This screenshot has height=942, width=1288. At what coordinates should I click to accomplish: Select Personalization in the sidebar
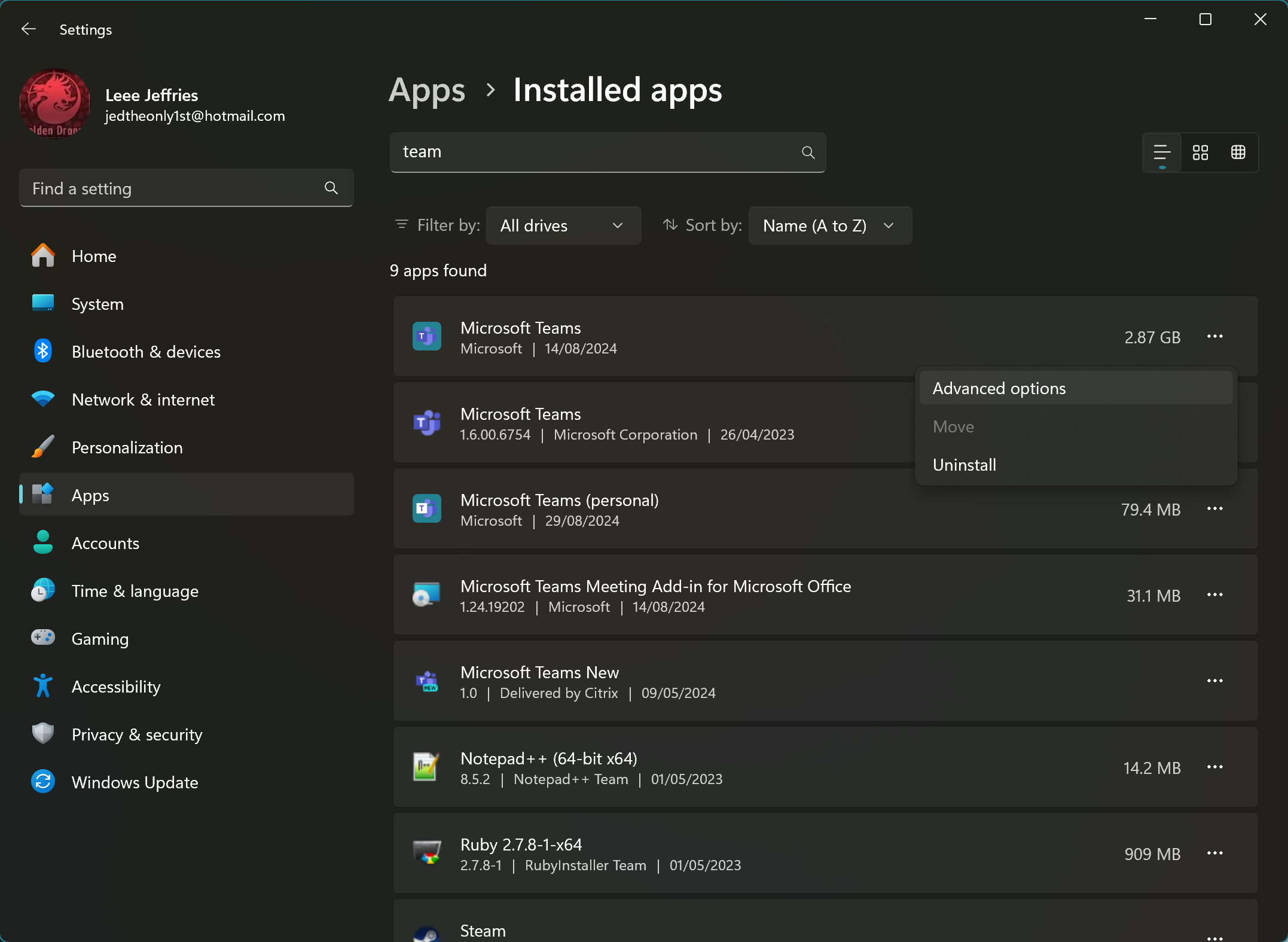[186, 447]
